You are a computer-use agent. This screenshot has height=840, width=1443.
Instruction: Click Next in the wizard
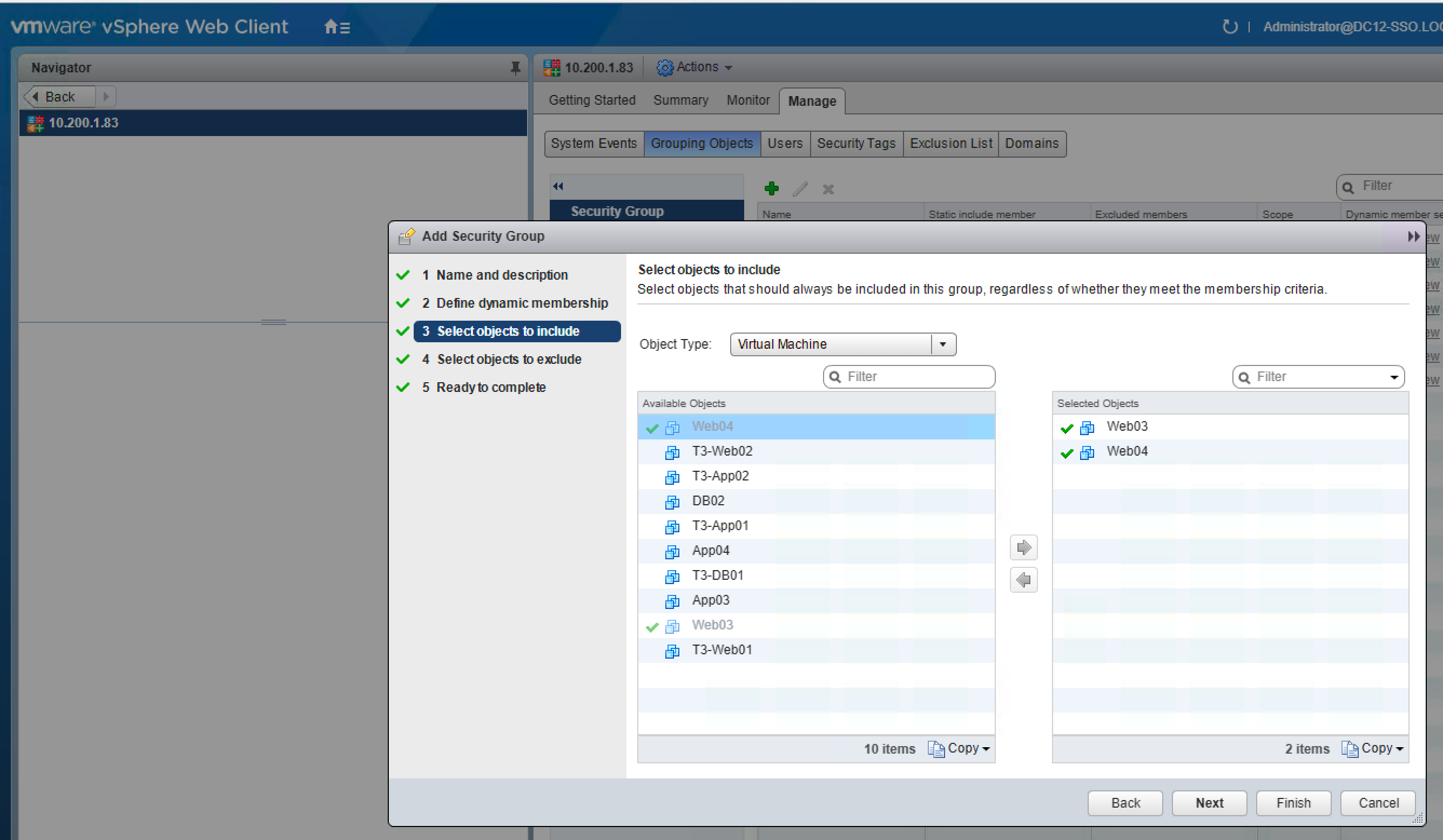point(1209,803)
